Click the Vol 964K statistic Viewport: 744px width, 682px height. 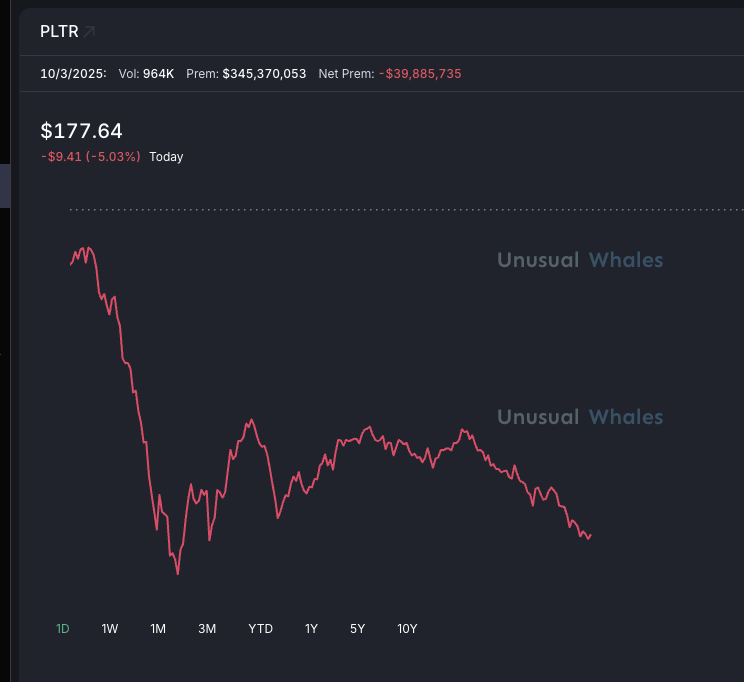click(146, 74)
